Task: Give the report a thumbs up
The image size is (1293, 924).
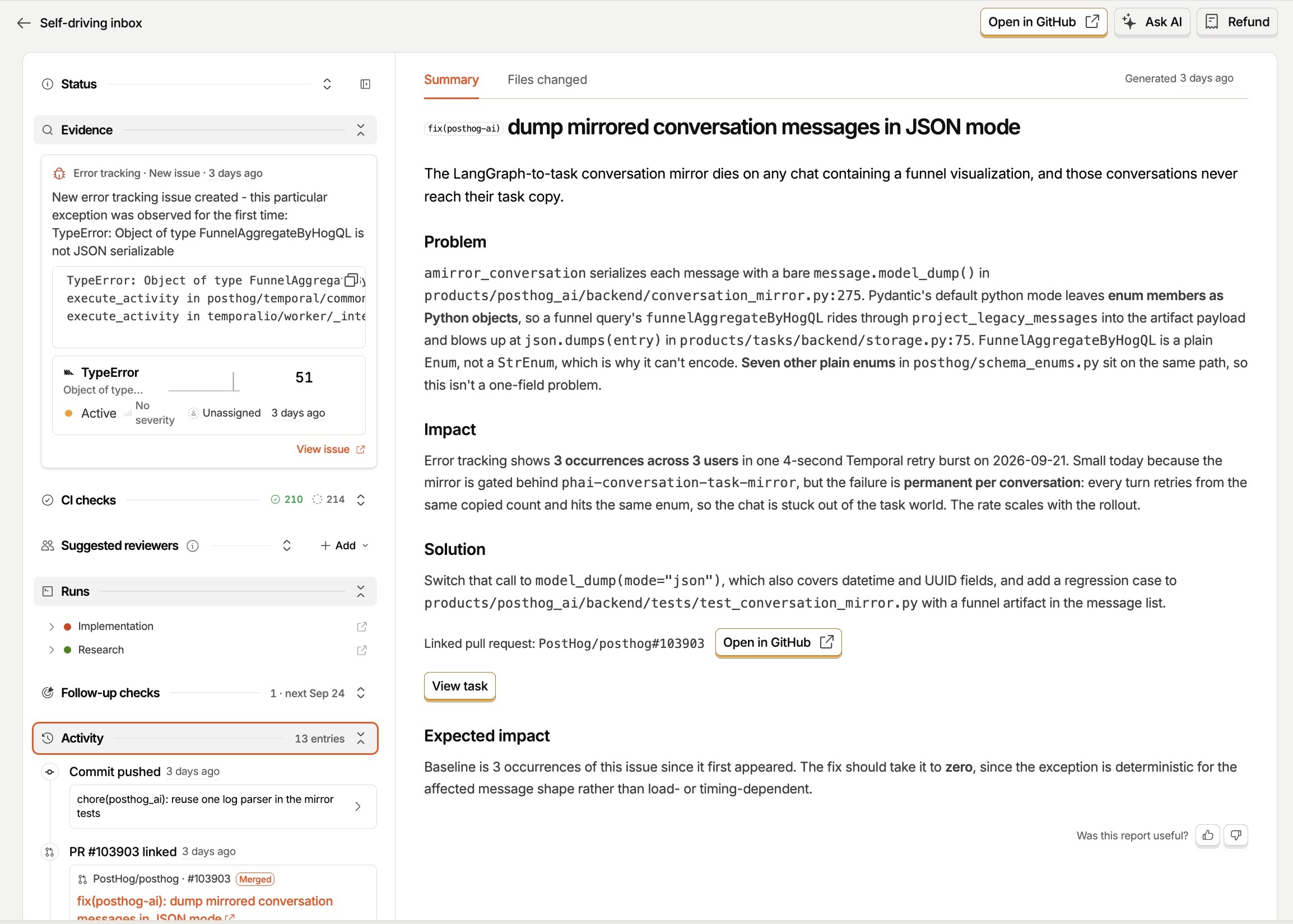Action: click(x=1208, y=836)
